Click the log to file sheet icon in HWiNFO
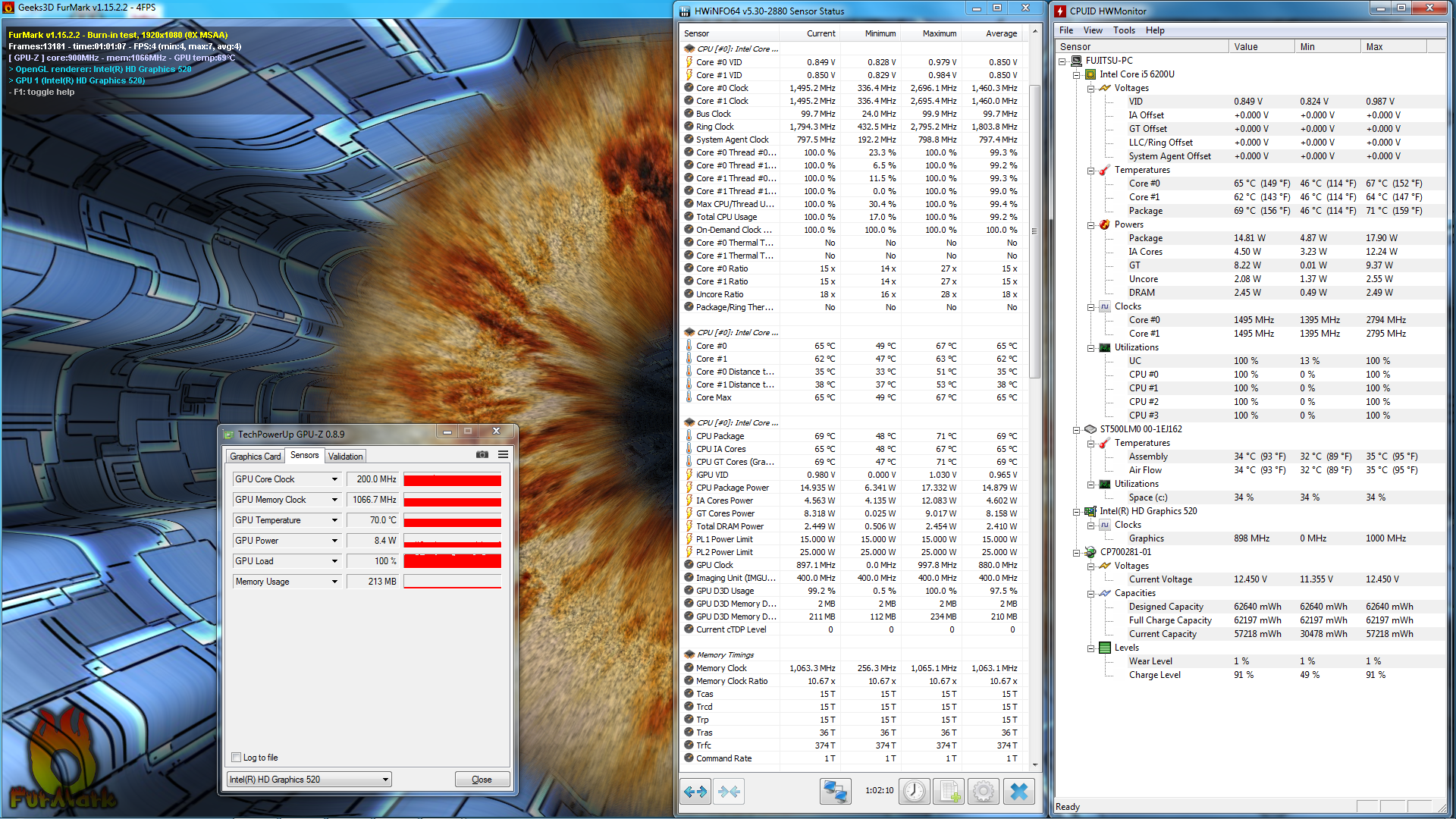1456x819 pixels. pyautogui.click(x=949, y=792)
